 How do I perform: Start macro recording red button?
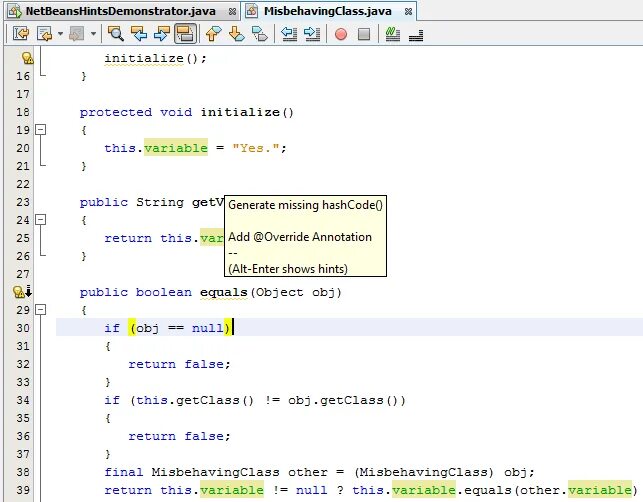point(341,34)
